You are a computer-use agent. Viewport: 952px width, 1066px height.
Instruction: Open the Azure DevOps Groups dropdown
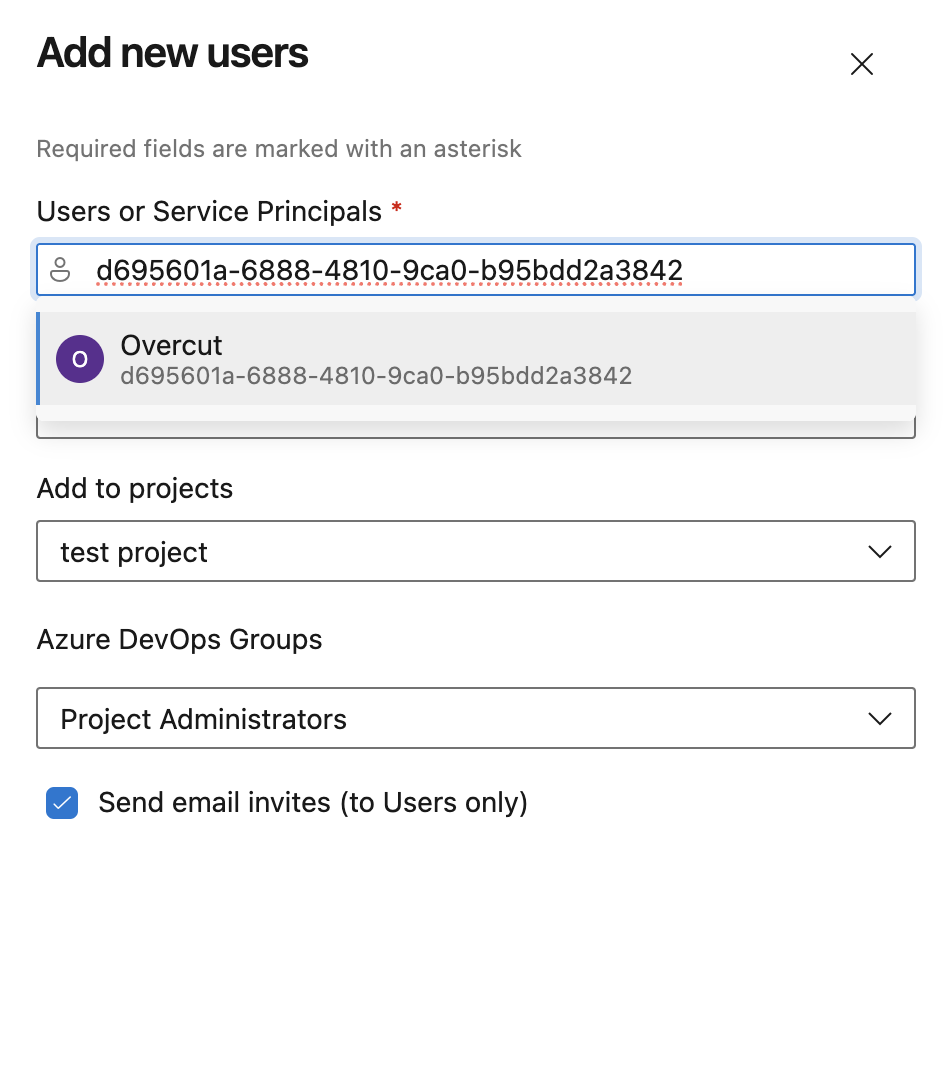click(x=476, y=718)
